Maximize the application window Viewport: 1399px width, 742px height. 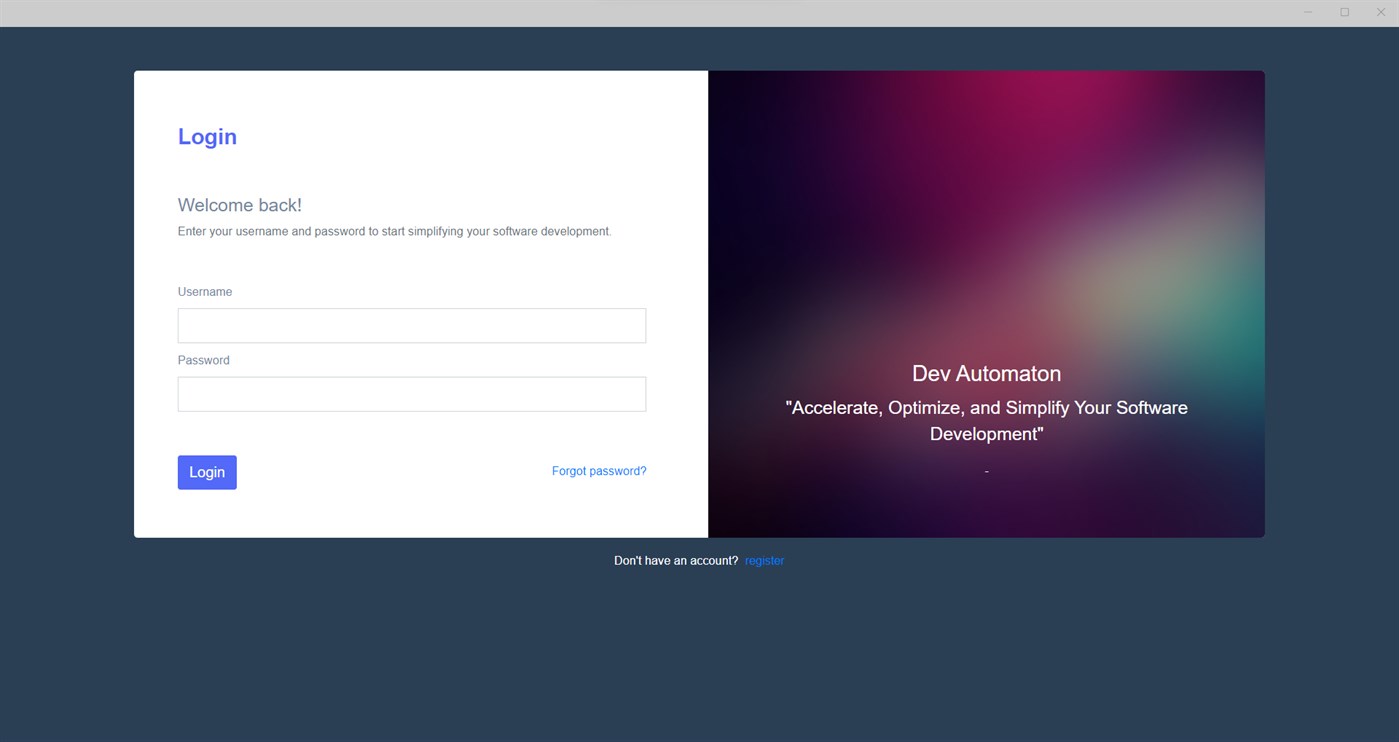[x=1344, y=12]
